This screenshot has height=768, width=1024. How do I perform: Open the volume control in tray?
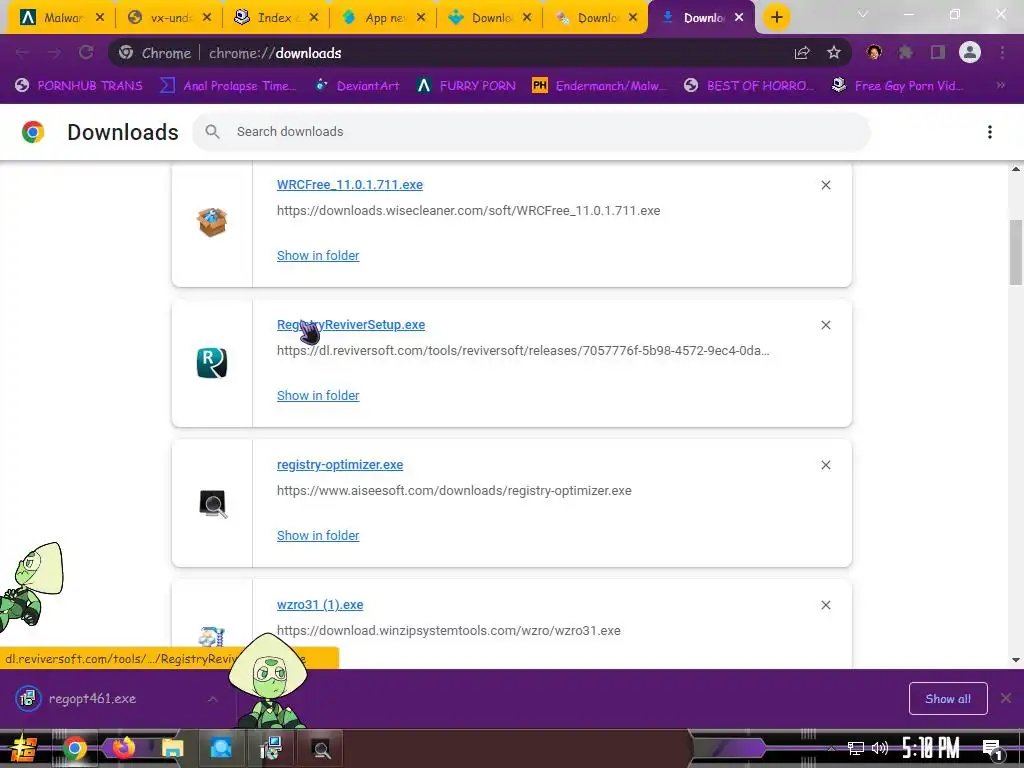coord(880,748)
